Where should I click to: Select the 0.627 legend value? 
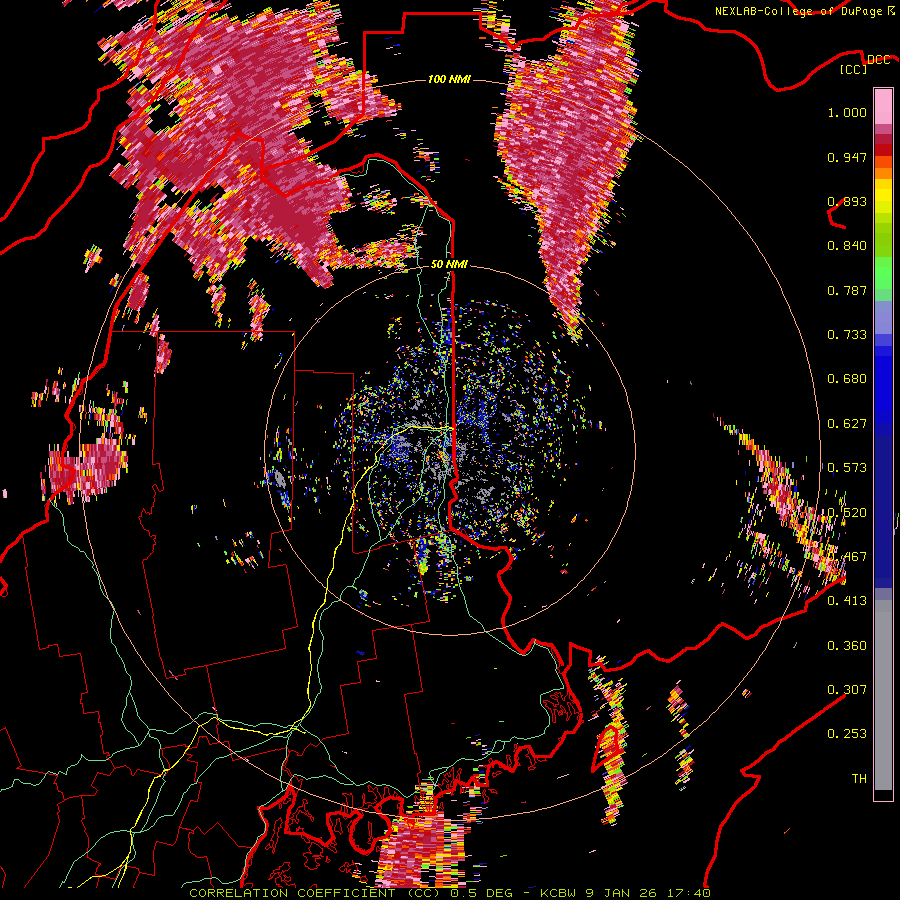coord(847,424)
